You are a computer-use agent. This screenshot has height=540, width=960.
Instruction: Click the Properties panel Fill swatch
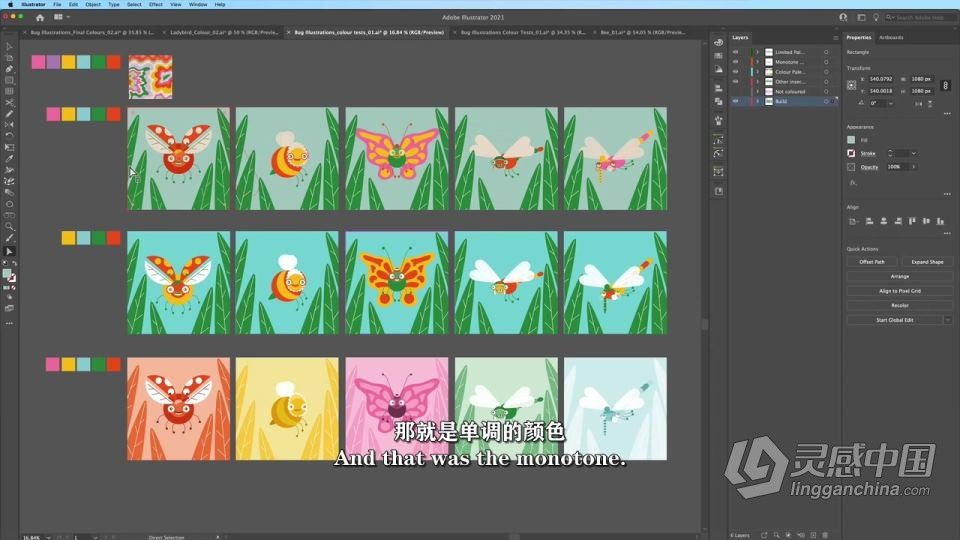click(x=851, y=140)
